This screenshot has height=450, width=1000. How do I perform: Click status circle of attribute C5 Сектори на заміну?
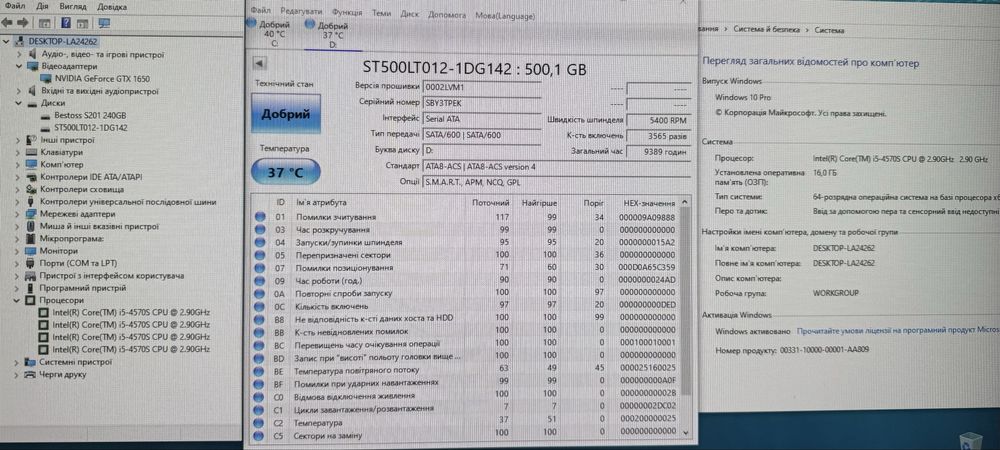click(260, 435)
